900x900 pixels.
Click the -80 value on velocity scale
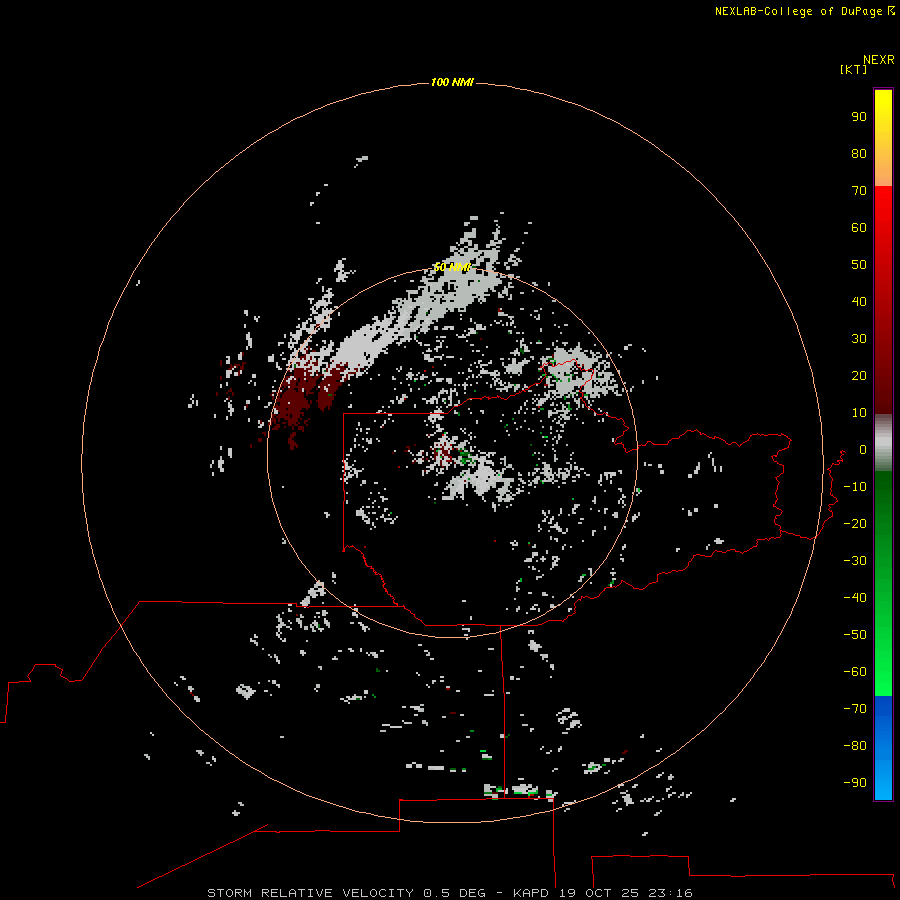coord(855,746)
